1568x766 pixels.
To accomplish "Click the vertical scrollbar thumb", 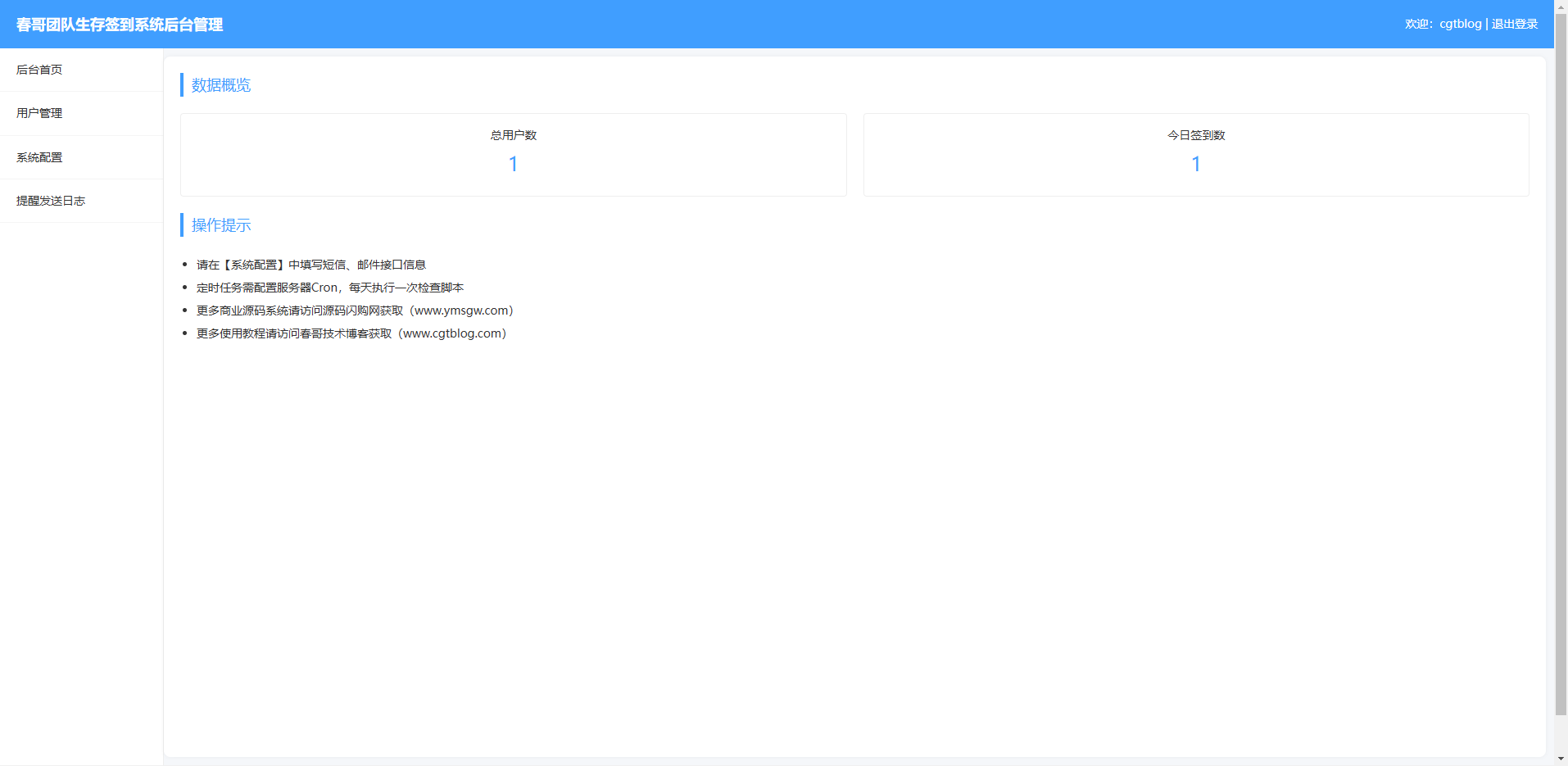I will pos(1561,360).
